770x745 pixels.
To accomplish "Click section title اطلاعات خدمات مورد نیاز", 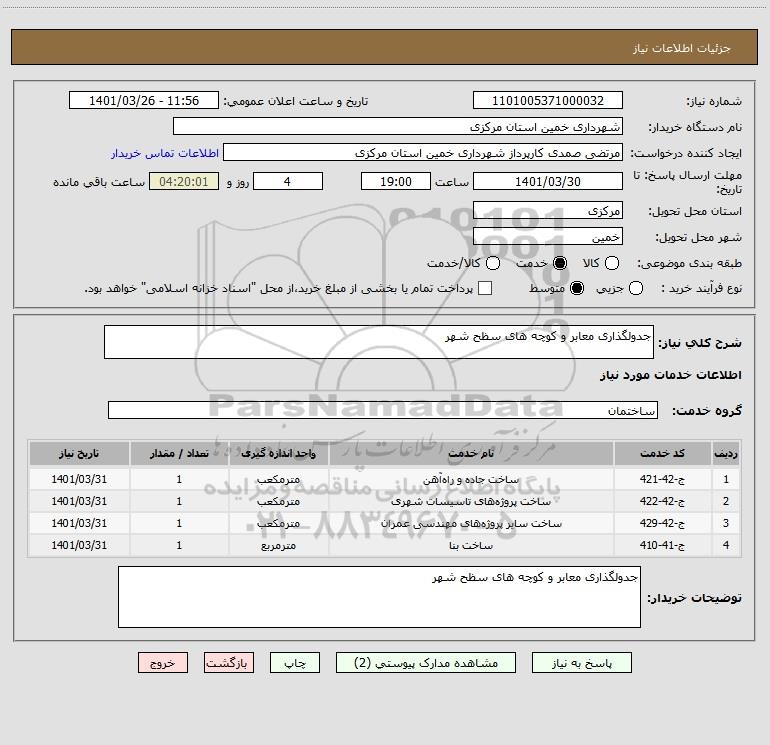I will (x=670, y=375).
